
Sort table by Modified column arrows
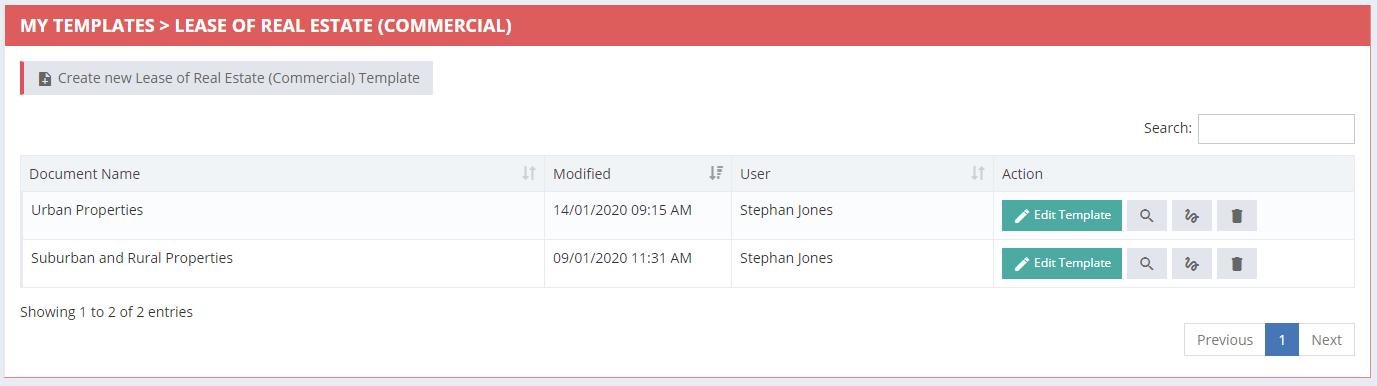(x=716, y=173)
